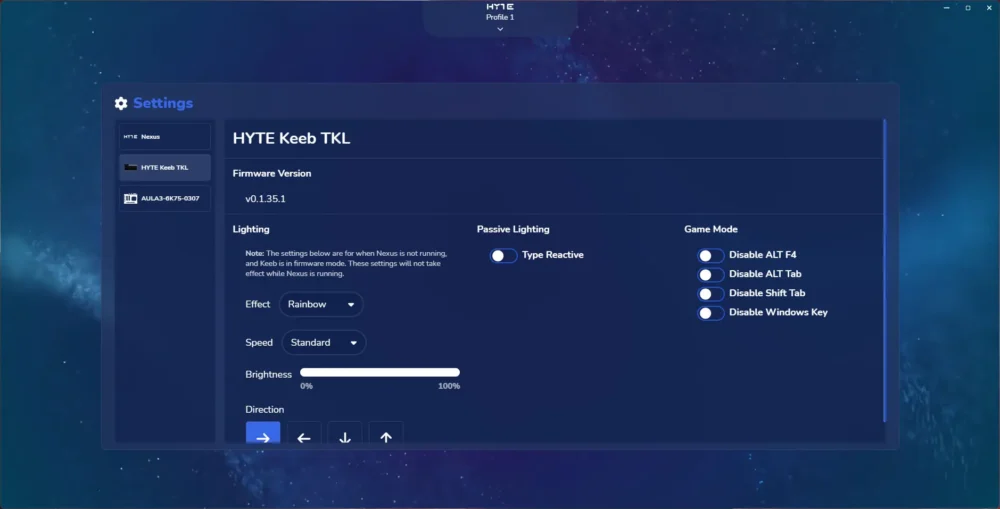This screenshot has height=509, width=1000.
Task: Toggle Type Reactive switch
Action: coord(503,255)
